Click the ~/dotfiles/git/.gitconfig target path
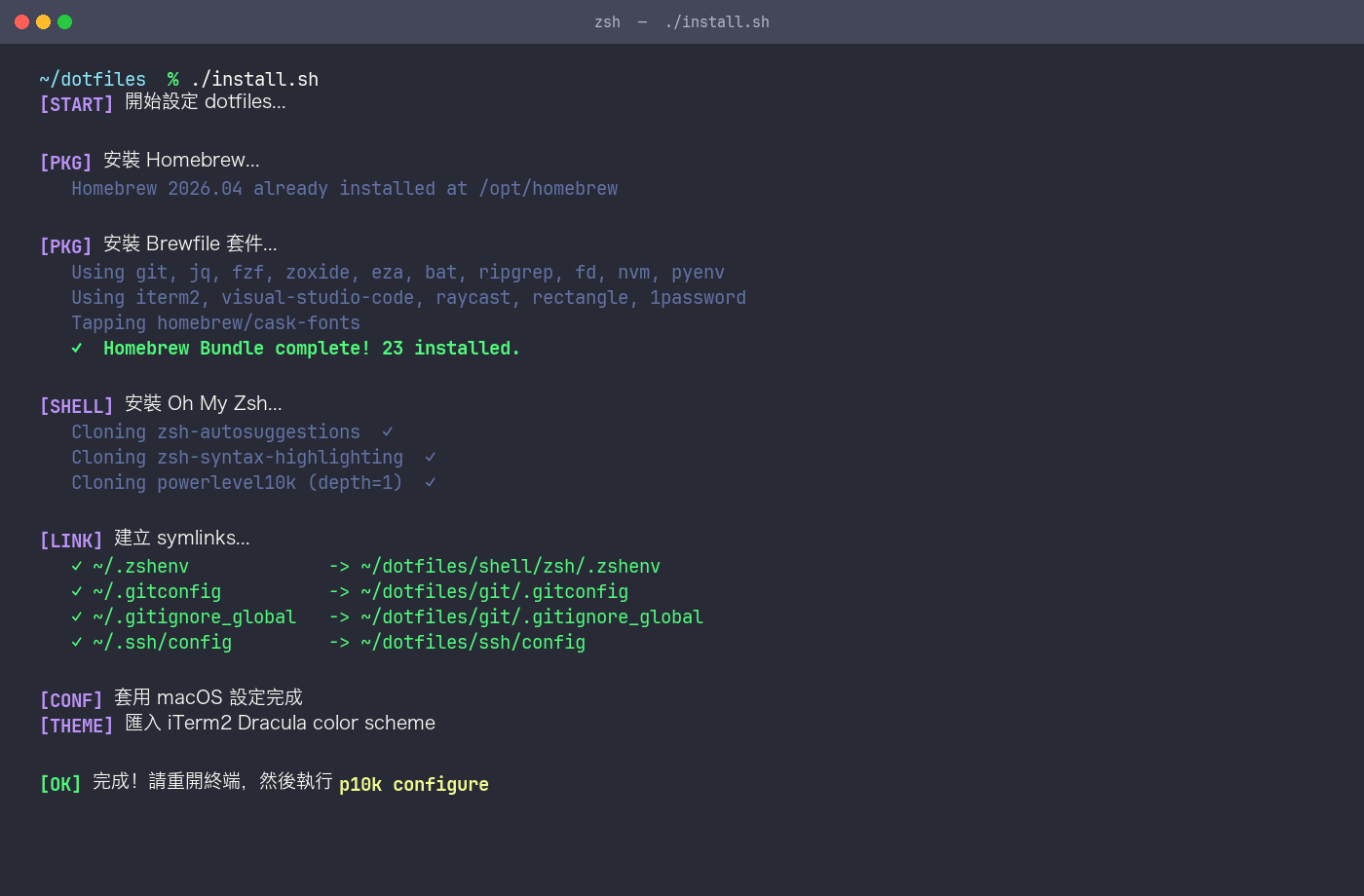Image resolution: width=1364 pixels, height=896 pixels. tap(494, 591)
